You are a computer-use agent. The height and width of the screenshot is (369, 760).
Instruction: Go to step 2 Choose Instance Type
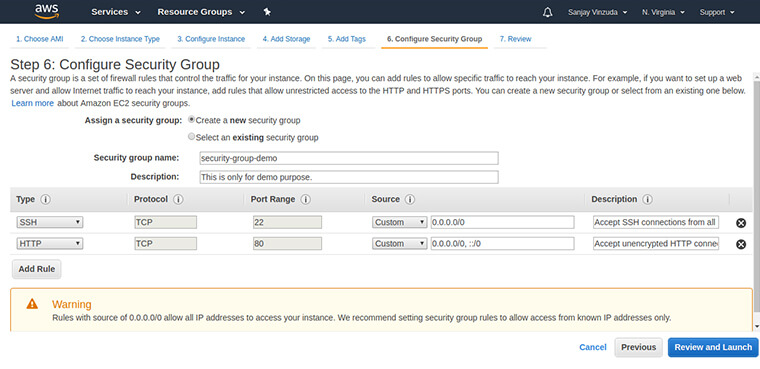tap(120, 39)
